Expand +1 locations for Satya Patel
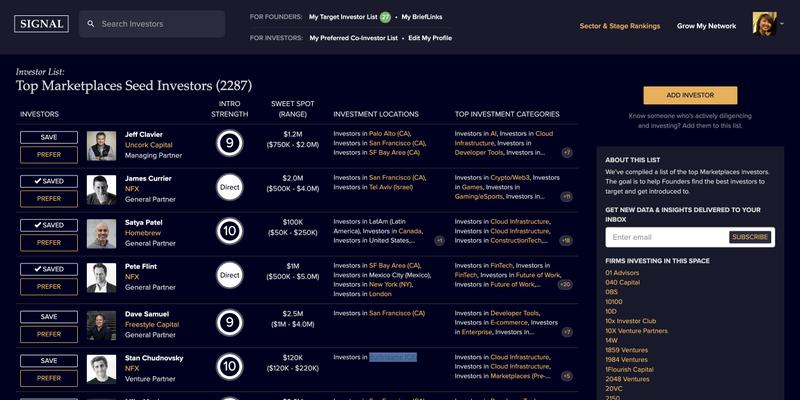 439,240
